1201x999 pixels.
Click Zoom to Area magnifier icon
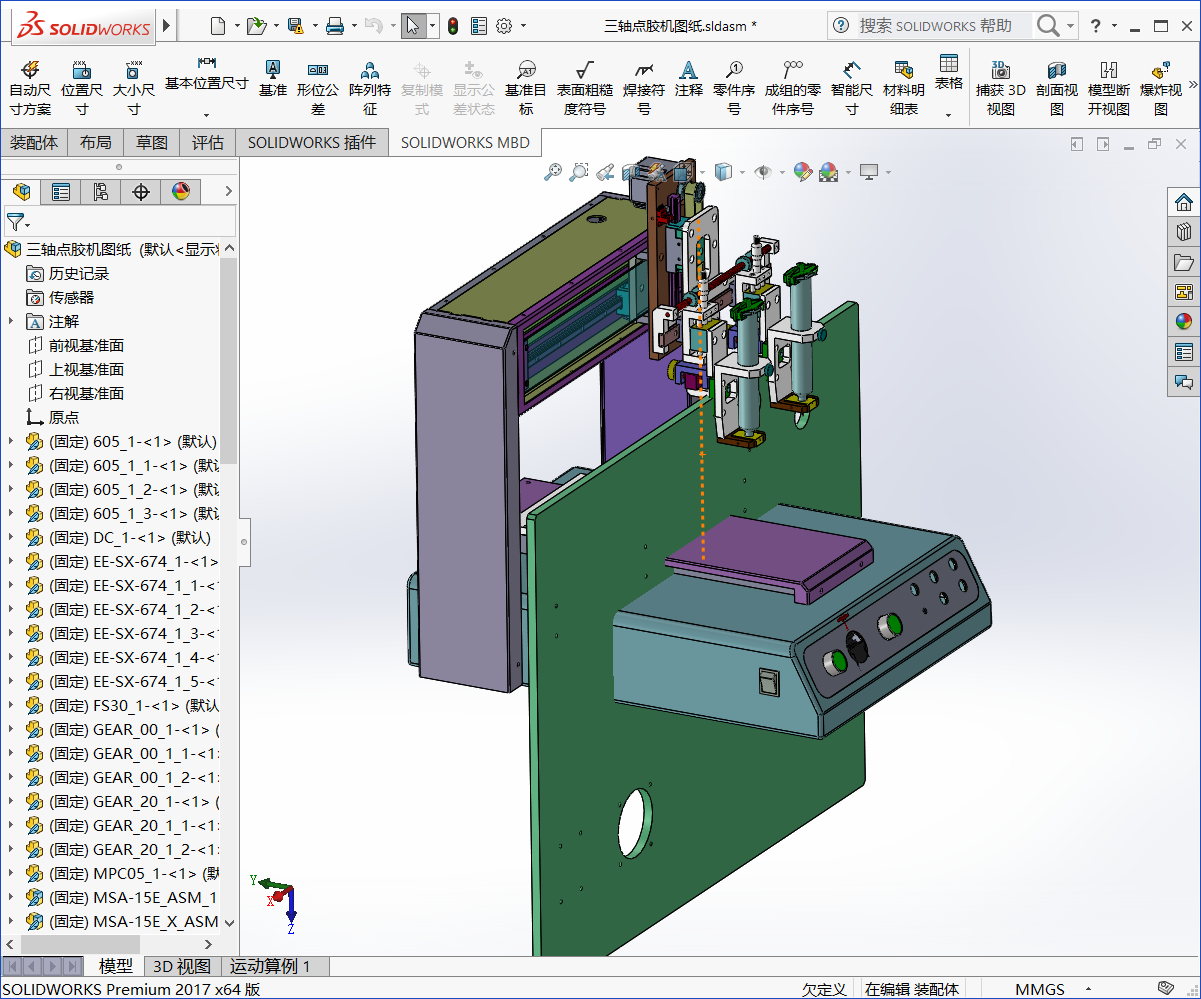[579, 172]
